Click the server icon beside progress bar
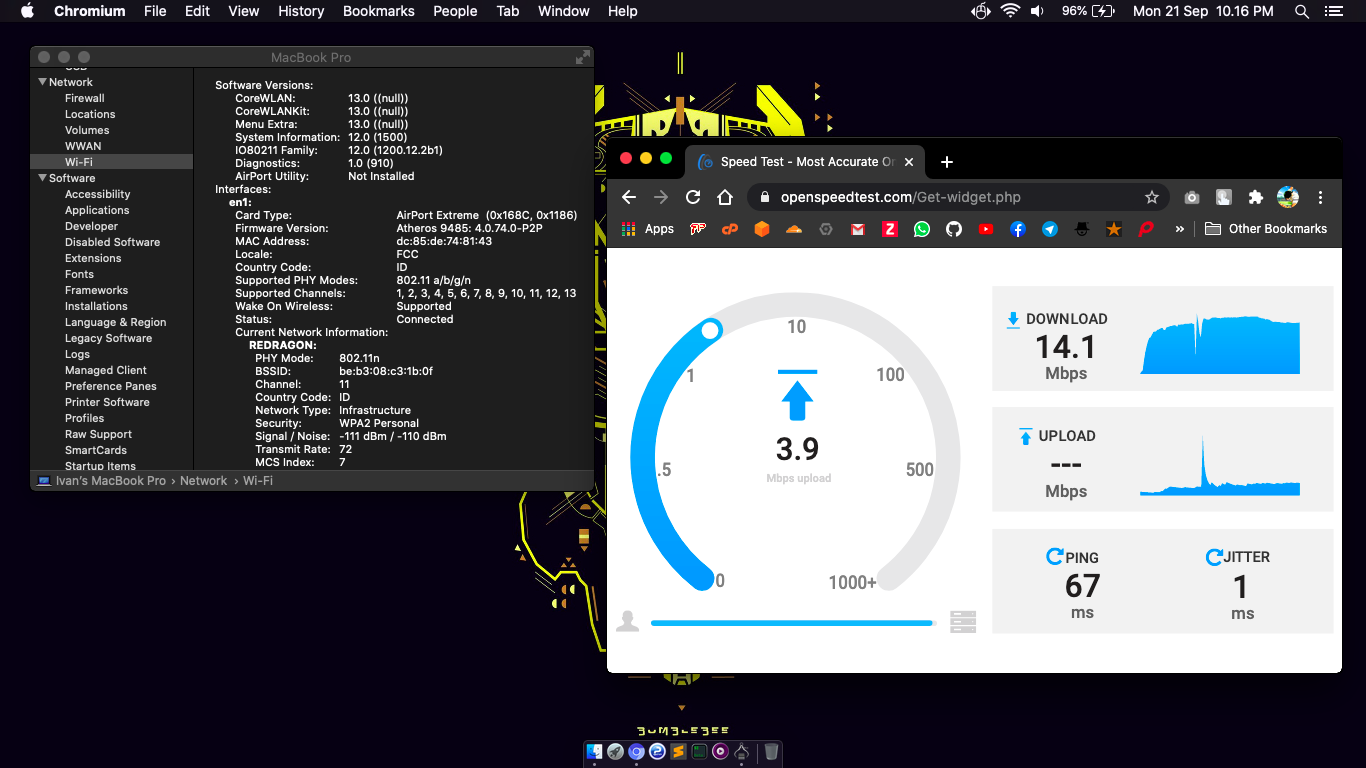Viewport: 1366px width, 768px height. (963, 621)
